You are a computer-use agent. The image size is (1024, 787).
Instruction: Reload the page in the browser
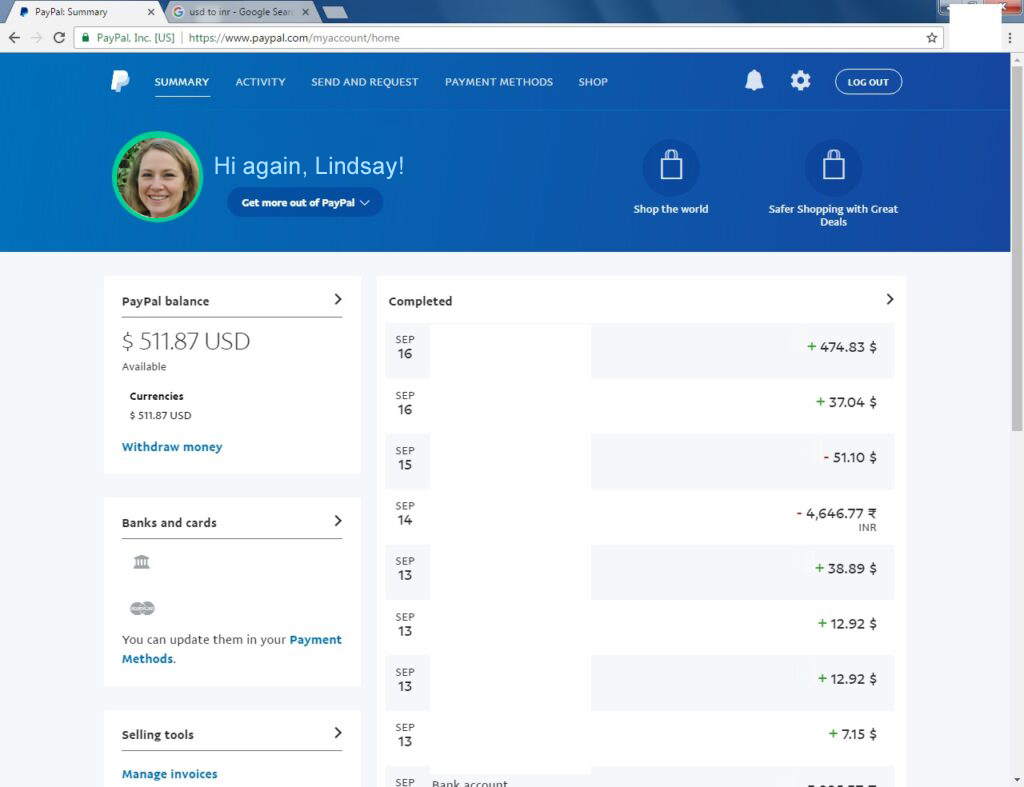59,38
